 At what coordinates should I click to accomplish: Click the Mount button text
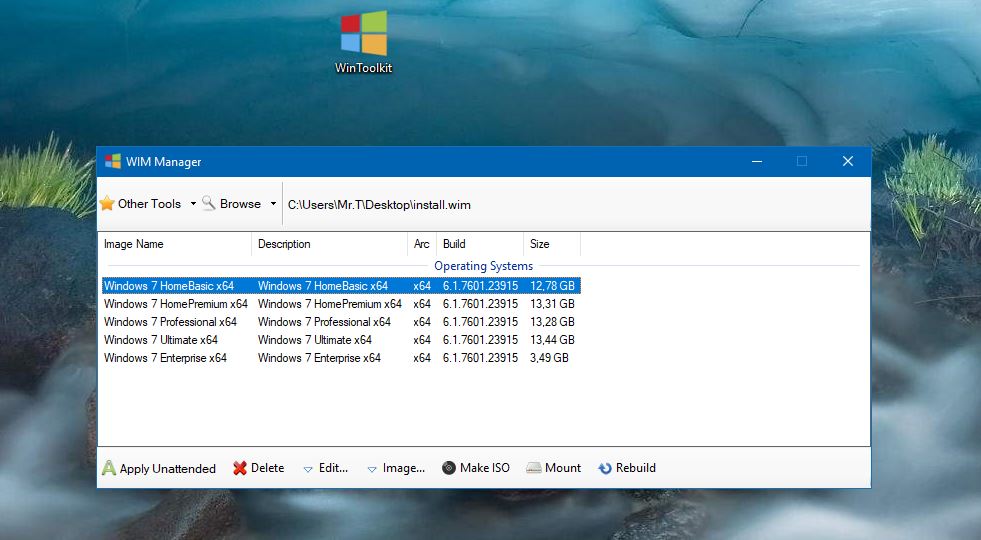click(x=563, y=468)
